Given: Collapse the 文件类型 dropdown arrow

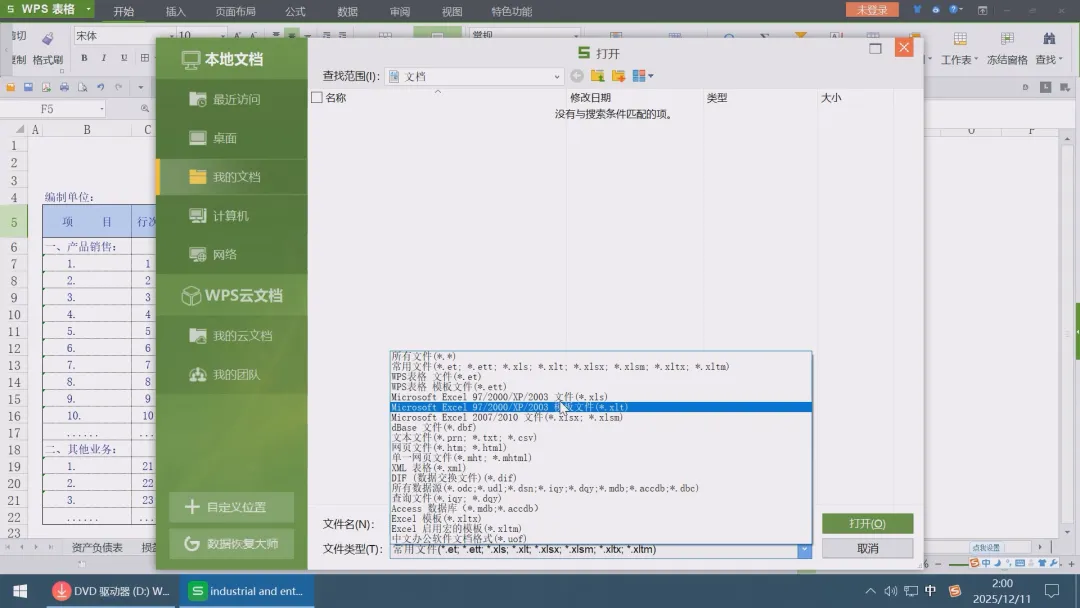Looking at the screenshot, I should tap(804, 549).
